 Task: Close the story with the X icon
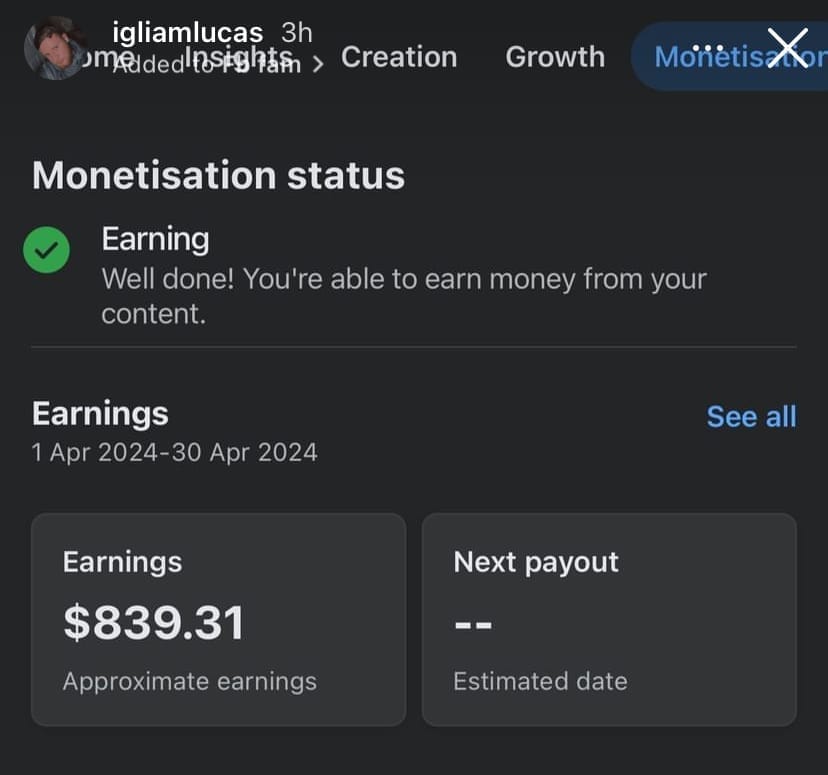point(787,47)
